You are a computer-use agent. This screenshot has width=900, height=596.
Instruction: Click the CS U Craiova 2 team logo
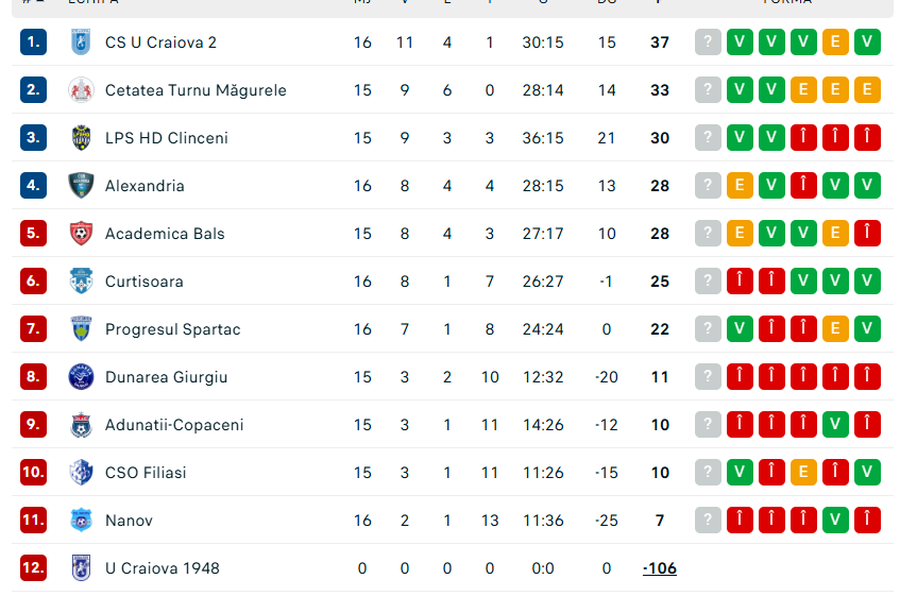(x=81, y=42)
